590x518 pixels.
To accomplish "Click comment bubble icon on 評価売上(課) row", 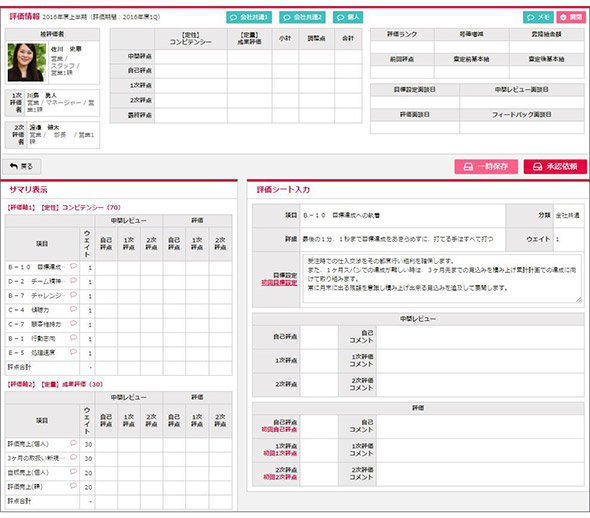I will point(73,486).
